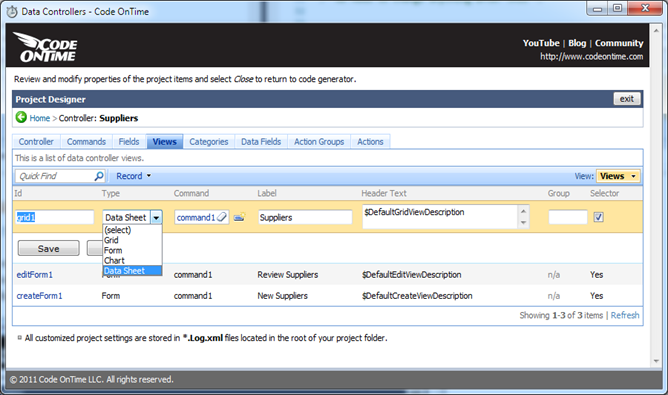Click the Quick Find magnifier icon
This screenshot has height=395, width=668.
coord(98,176)
